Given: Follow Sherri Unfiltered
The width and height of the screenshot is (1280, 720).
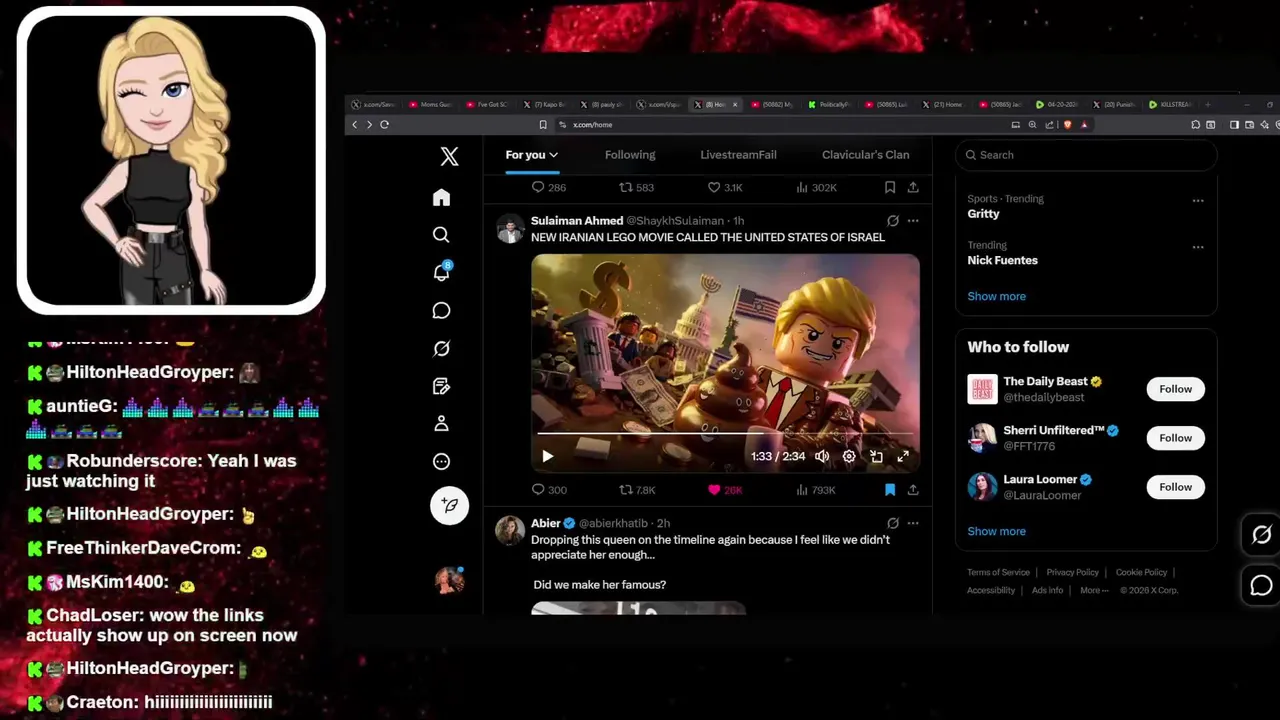Looking at the screenshot, I should (1175, 438).
